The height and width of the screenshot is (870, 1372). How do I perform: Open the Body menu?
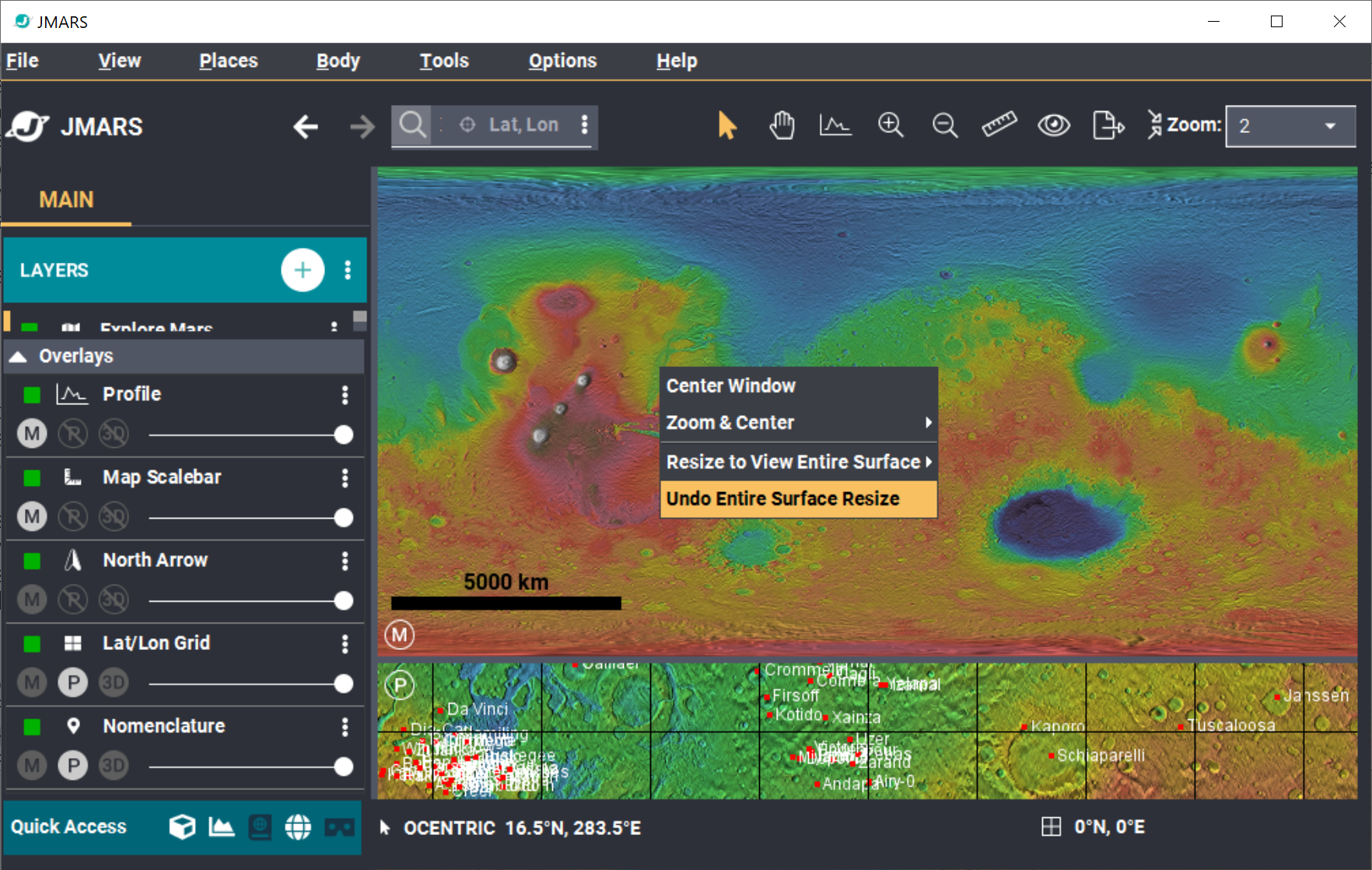(x=338, y=61)
